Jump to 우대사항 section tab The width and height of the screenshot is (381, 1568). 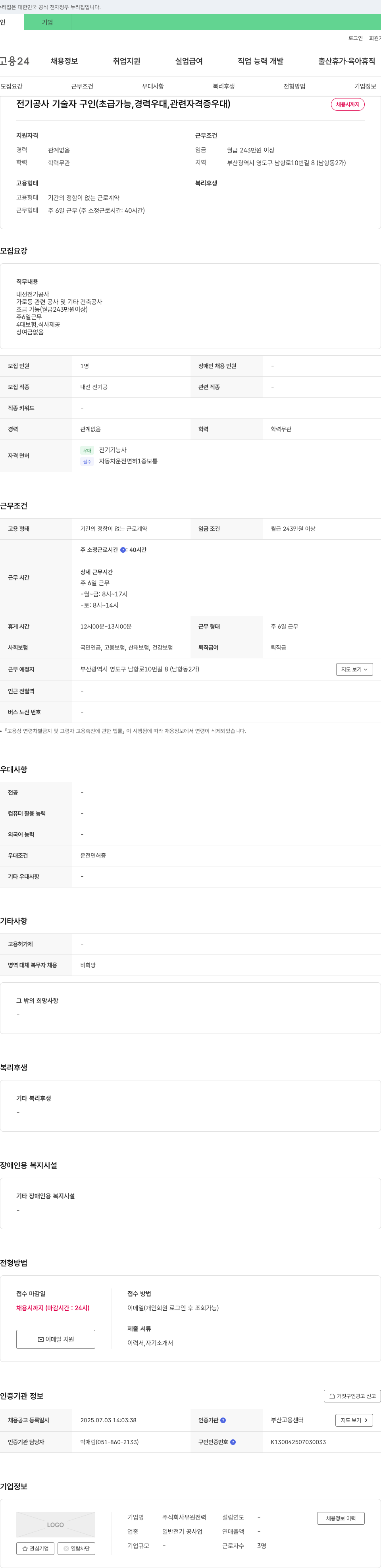pos(153,87)
